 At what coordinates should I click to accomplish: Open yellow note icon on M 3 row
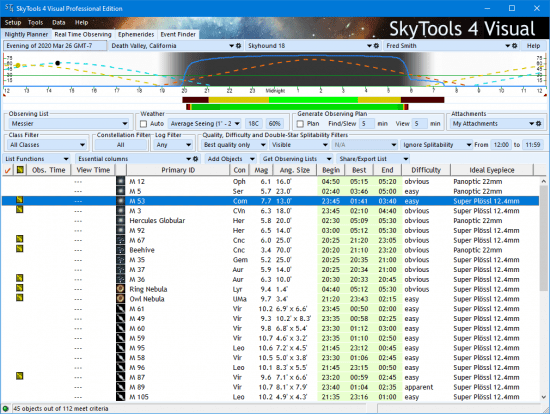point(20,210)
